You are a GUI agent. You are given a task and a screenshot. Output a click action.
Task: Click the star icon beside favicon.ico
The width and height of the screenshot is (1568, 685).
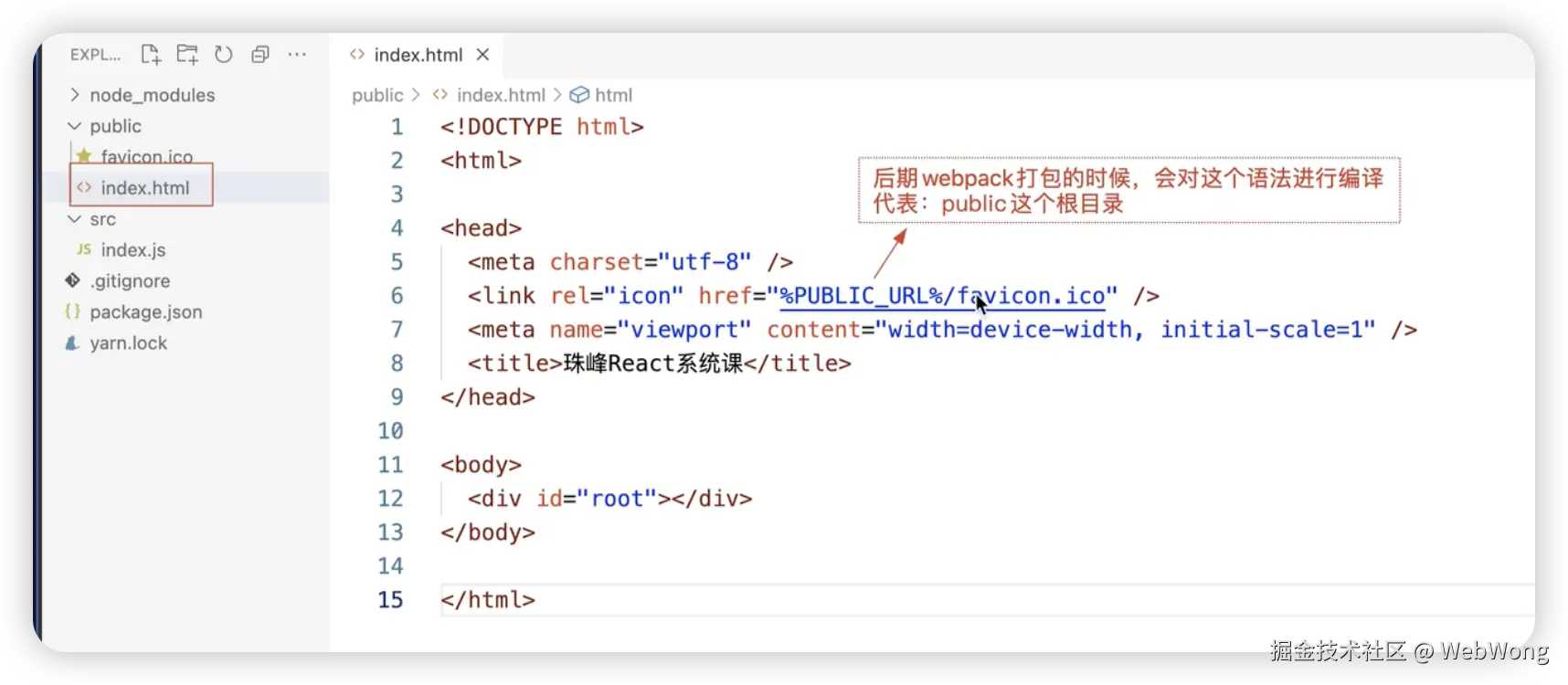tap(84, 156)
